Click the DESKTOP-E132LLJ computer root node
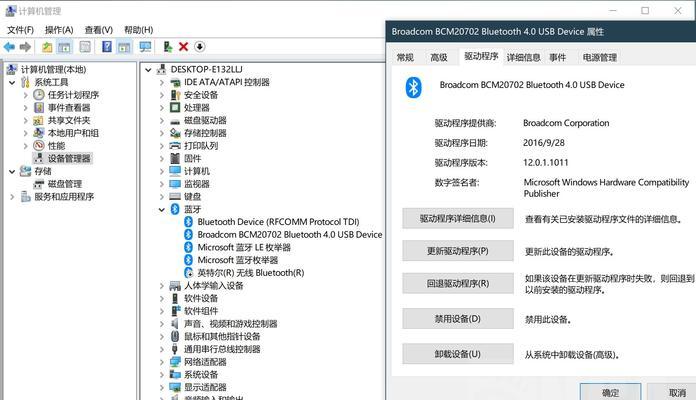Image resolution: width=696 pixels, height=400 pixels. click(x=206, y=69)
